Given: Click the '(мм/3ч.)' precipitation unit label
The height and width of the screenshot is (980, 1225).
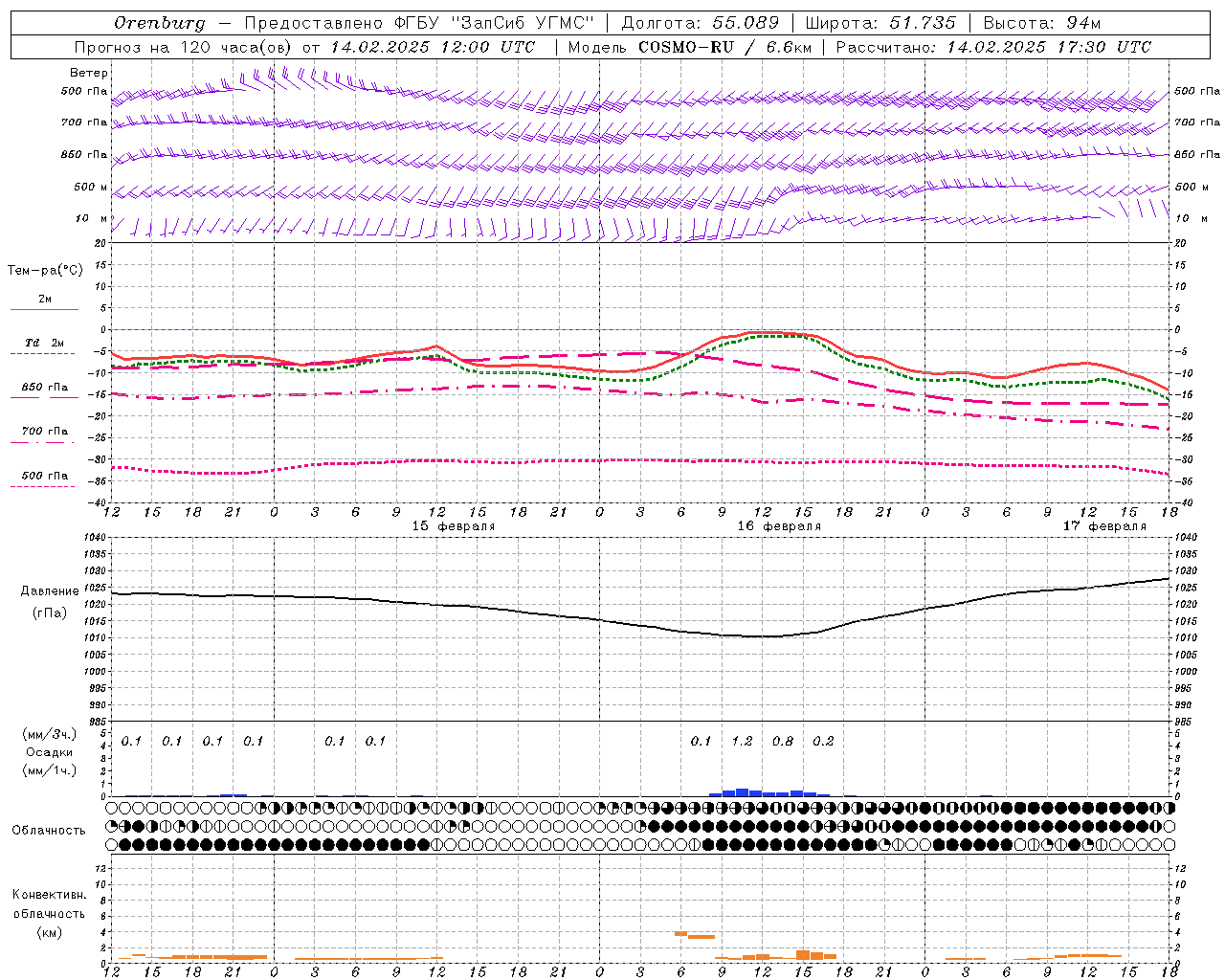Looking at the screenshot, I should coord(50,734).
